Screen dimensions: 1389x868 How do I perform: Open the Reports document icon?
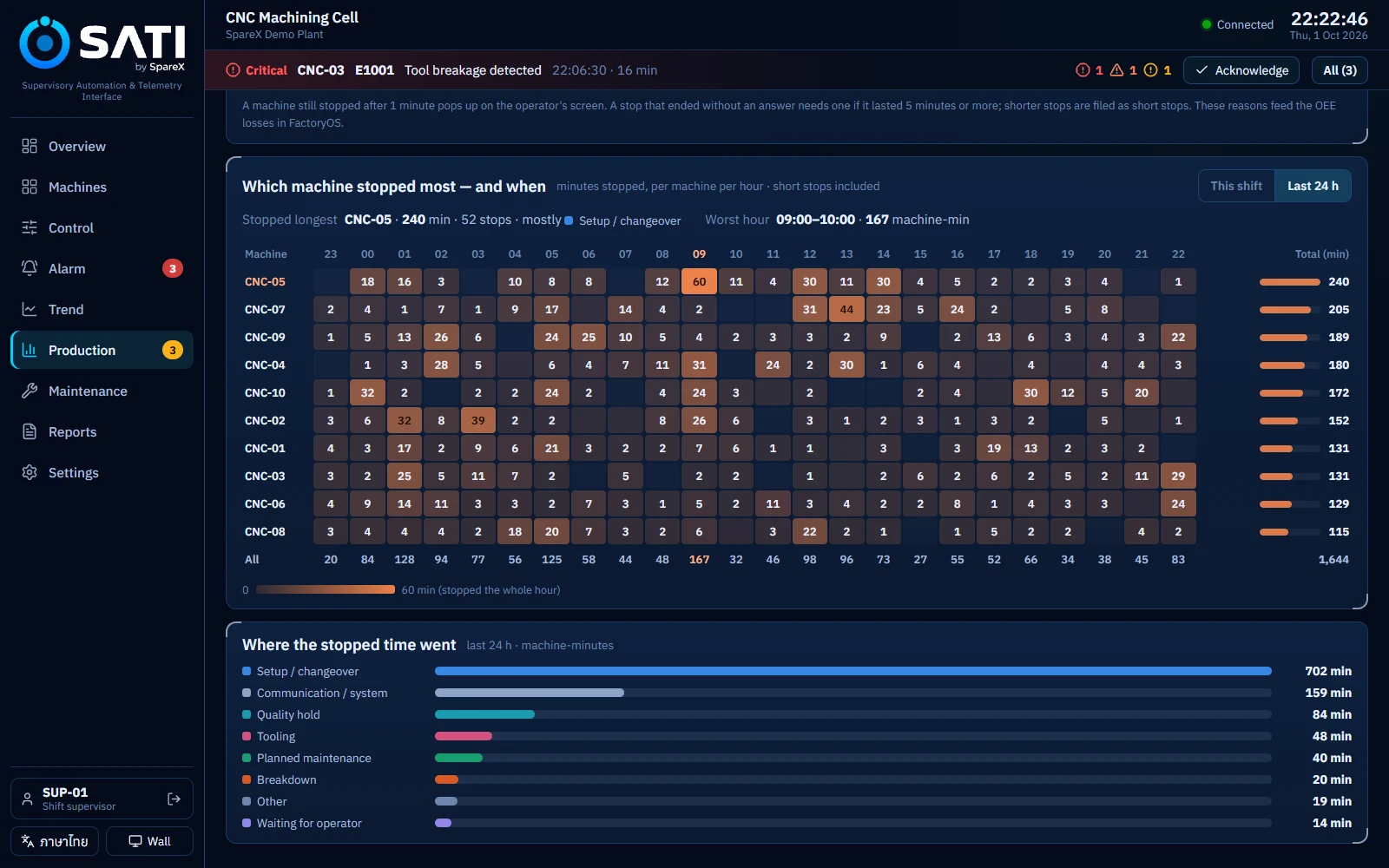(x=30, y=431)
